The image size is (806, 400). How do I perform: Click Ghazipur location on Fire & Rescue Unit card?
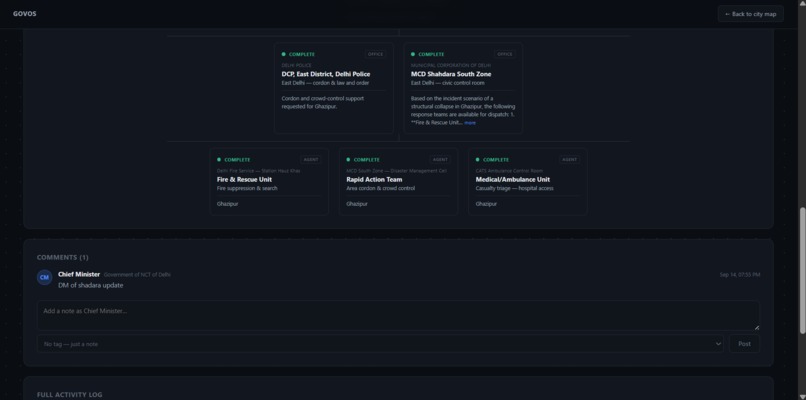pyautogui.click(x=227, y=204)
